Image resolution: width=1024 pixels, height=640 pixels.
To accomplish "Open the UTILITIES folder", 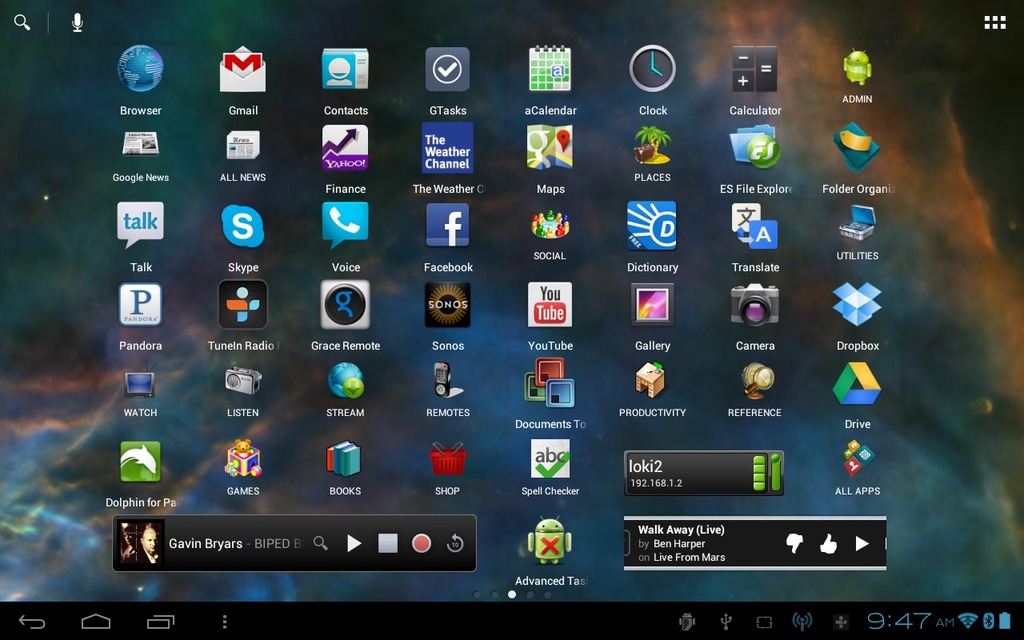I will pos(857,223).
